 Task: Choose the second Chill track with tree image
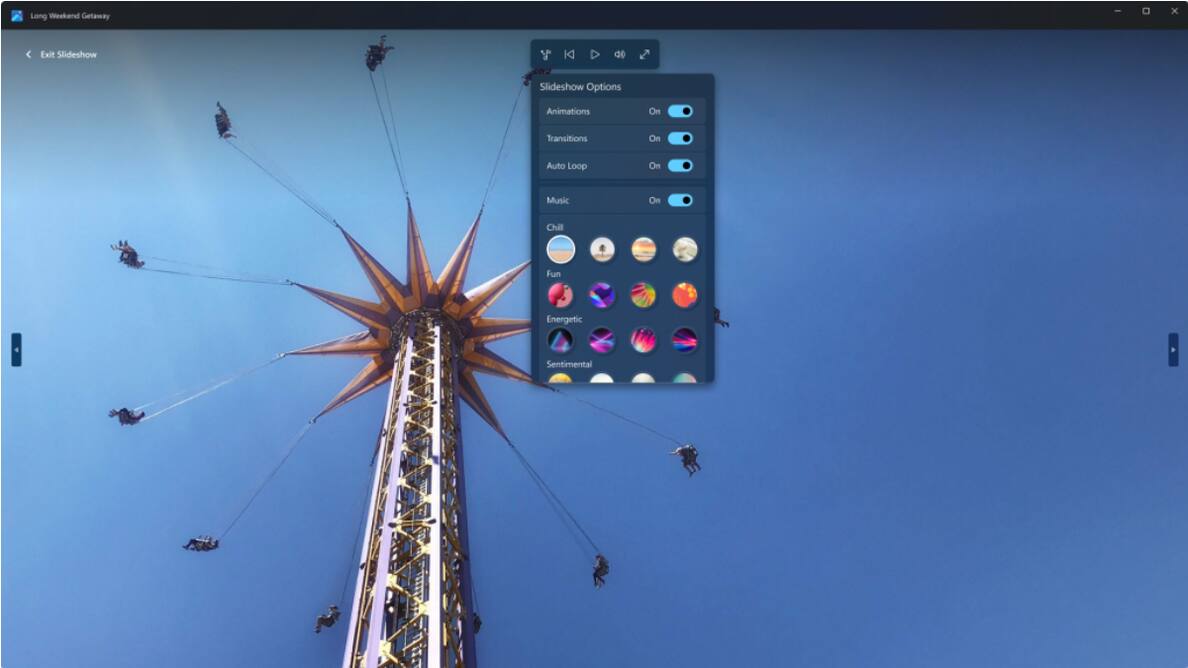coord(602,249)
